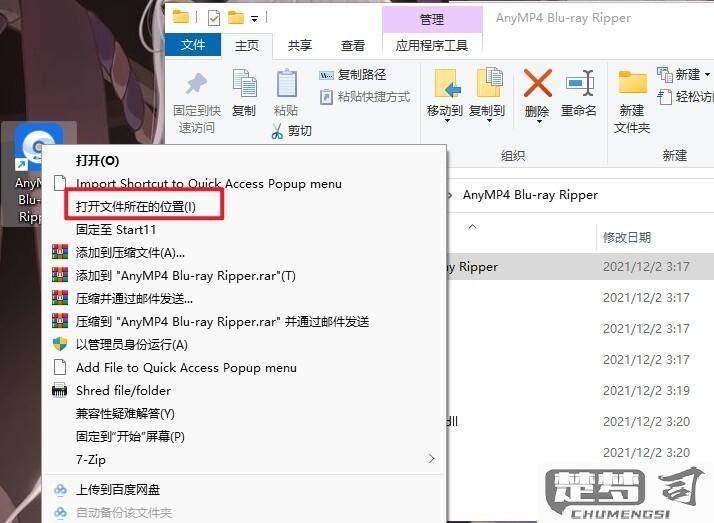Click the folder icon in the title bar
Viewport: 714px width, 523px height.
click(181, 17)
